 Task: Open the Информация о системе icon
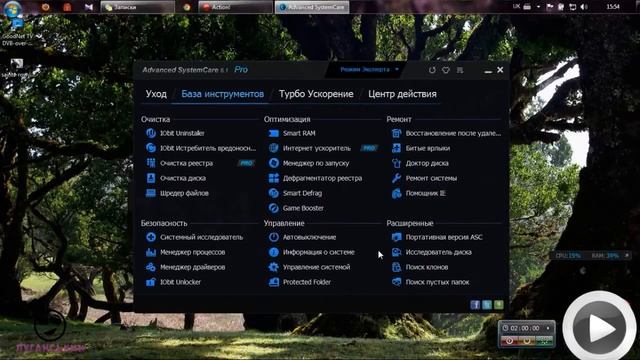[x=273, y=252]
